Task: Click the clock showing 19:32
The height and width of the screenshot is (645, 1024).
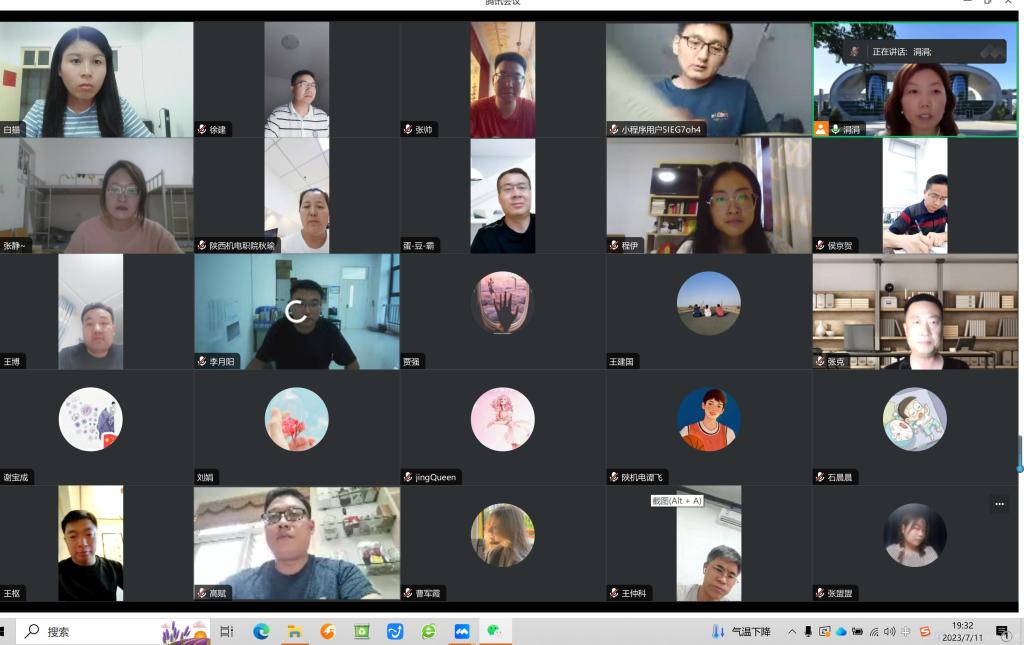Action: click(962, 631)
